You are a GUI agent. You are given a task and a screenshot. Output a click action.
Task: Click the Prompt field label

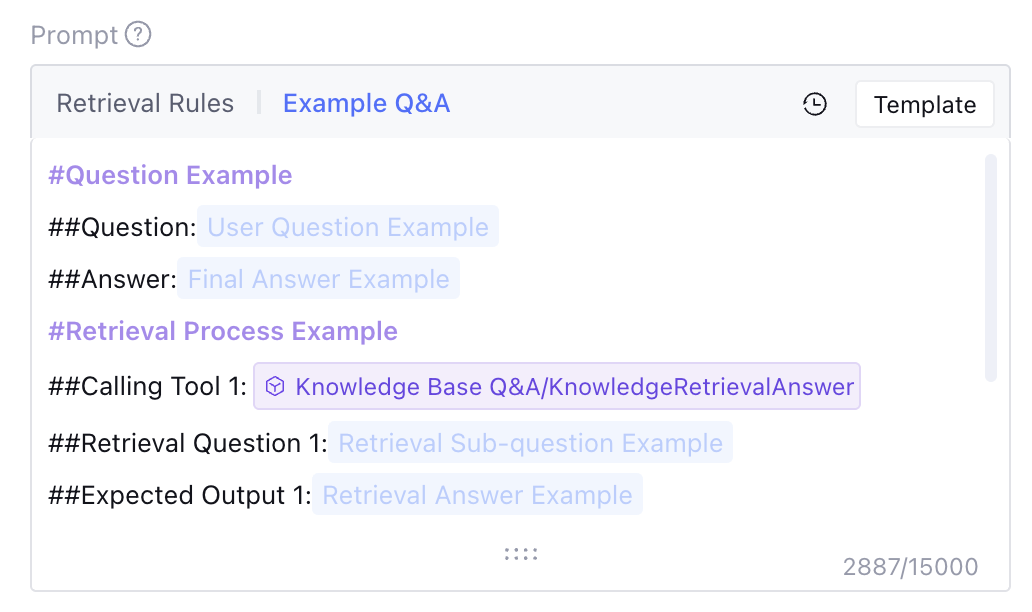pyautogui.click(x=74, y=35)
